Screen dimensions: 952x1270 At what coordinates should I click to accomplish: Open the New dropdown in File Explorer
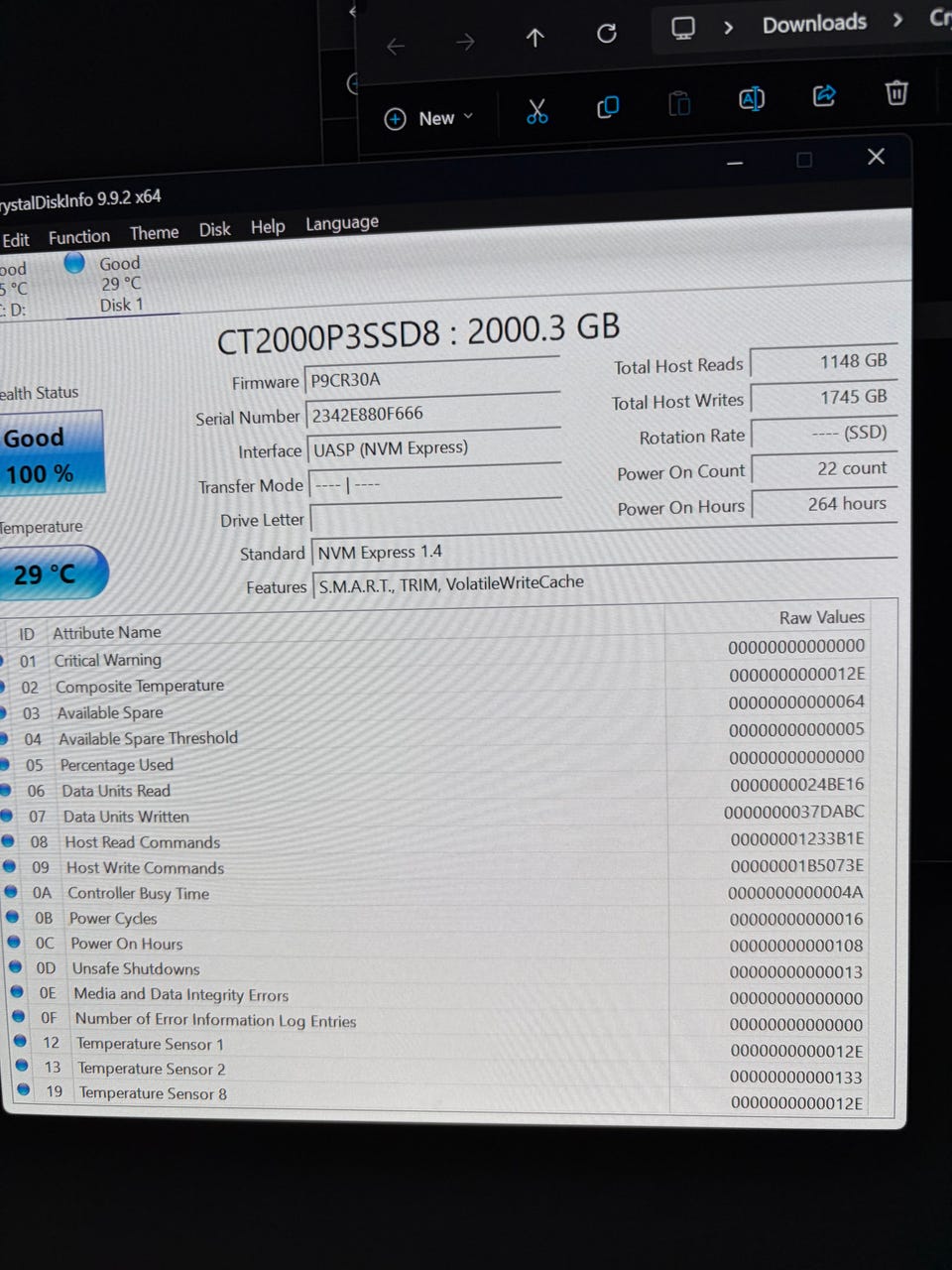pos(428,118)
